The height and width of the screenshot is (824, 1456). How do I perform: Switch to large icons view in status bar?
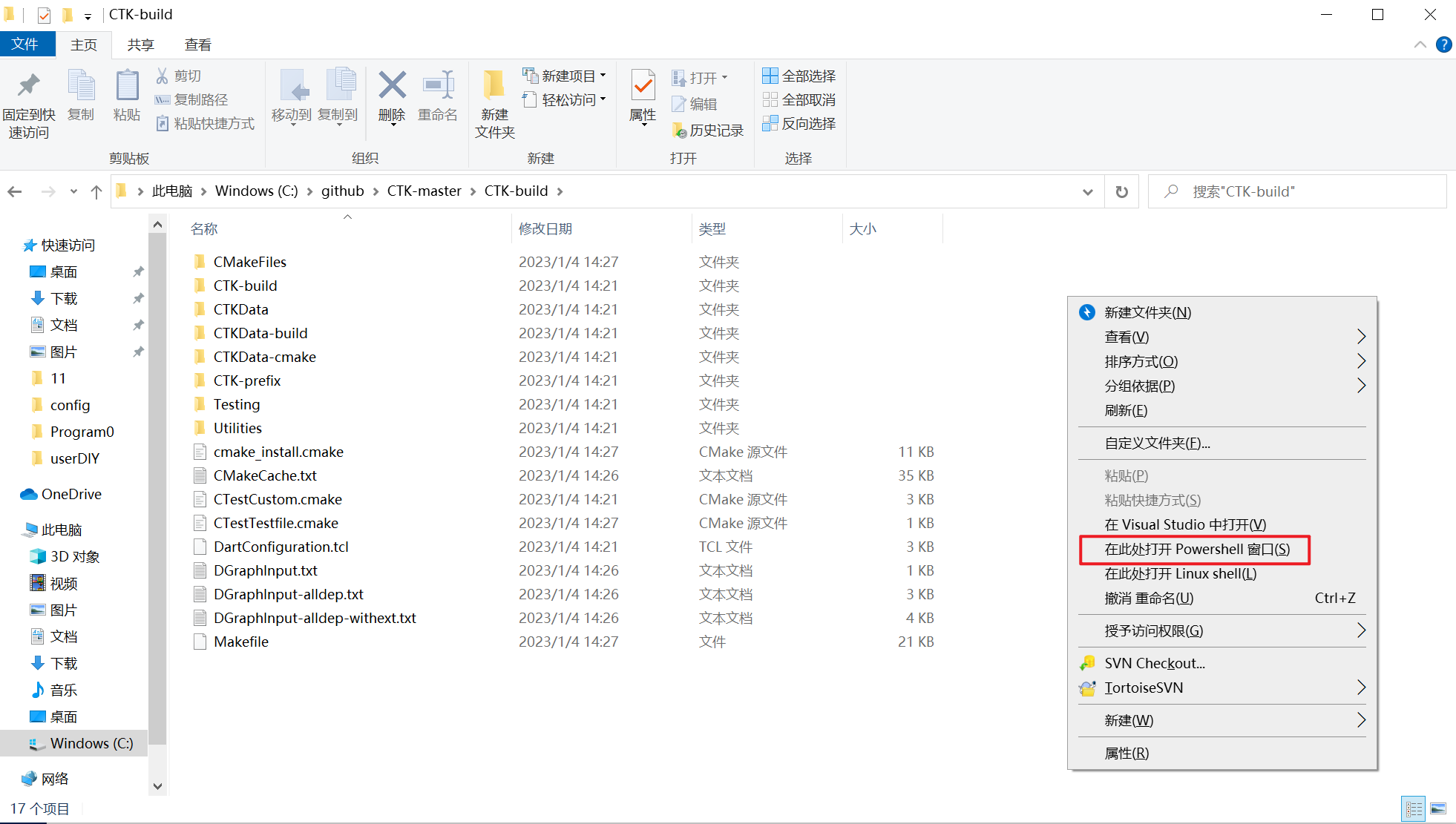(1438, 808)
